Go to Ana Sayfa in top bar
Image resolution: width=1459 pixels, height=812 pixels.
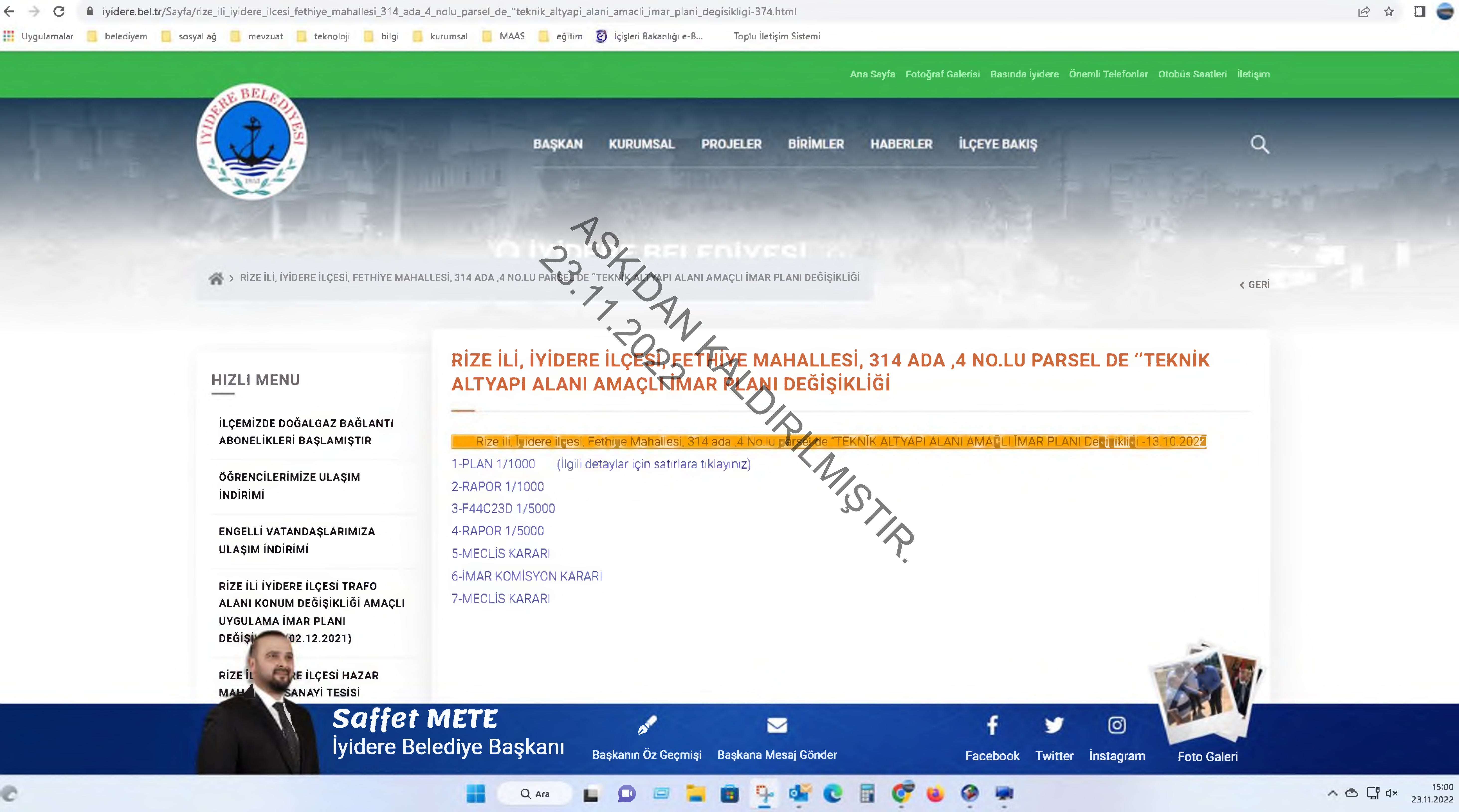872,74
